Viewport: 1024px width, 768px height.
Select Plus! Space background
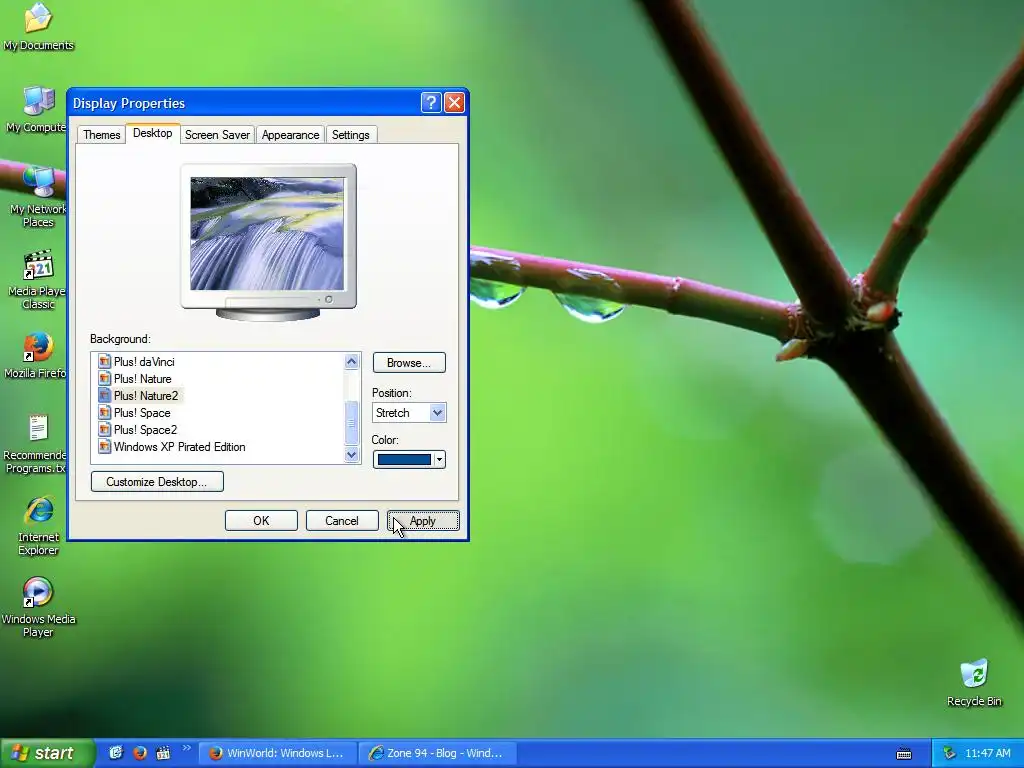(135, 413)
